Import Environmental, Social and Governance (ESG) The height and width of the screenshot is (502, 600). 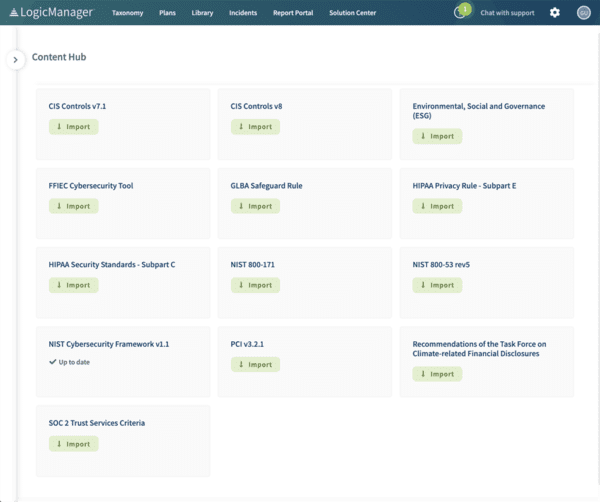pyautogui.click(x=437, y=136)
